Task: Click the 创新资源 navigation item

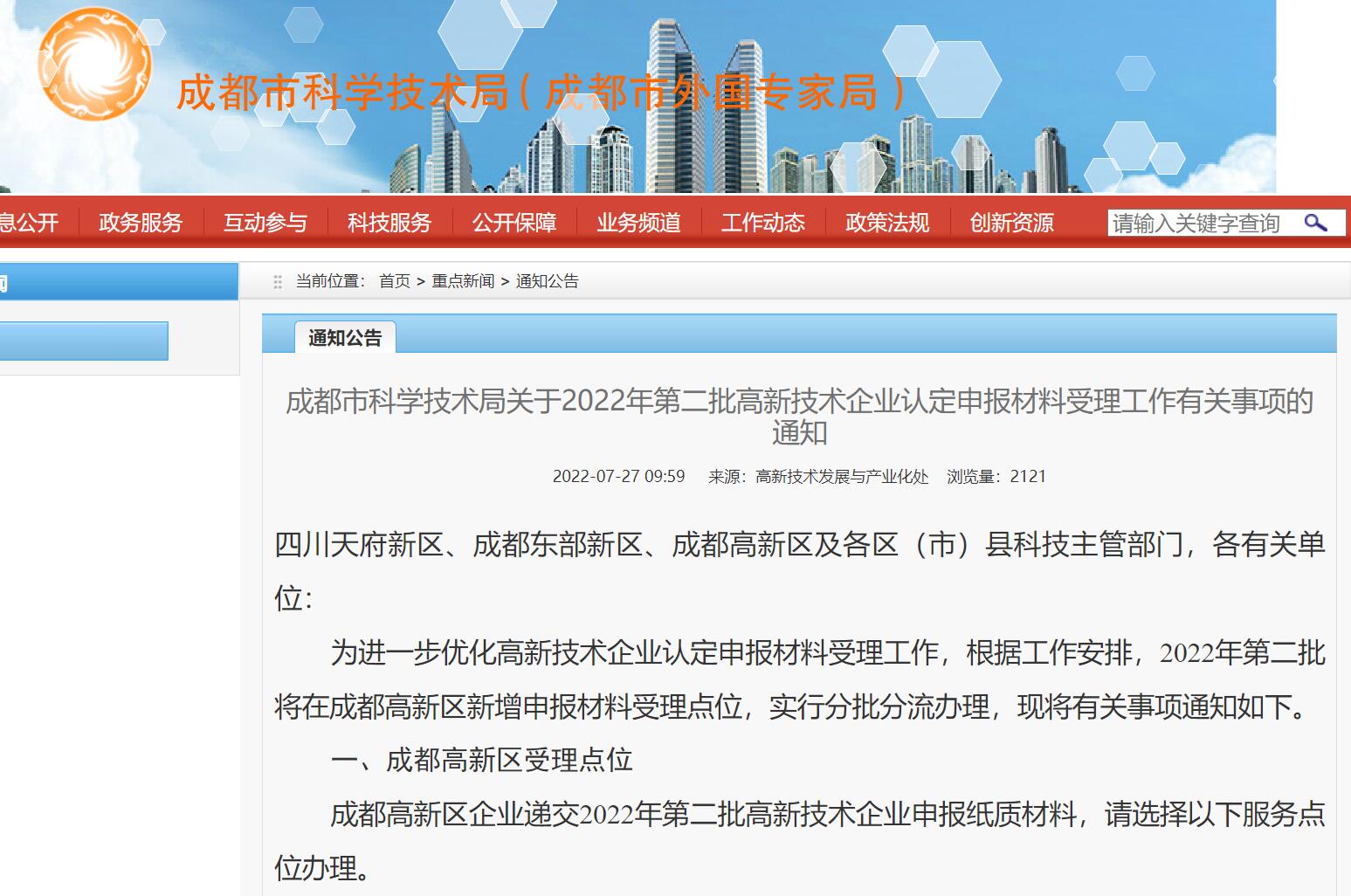Action: pos(1011,223)
